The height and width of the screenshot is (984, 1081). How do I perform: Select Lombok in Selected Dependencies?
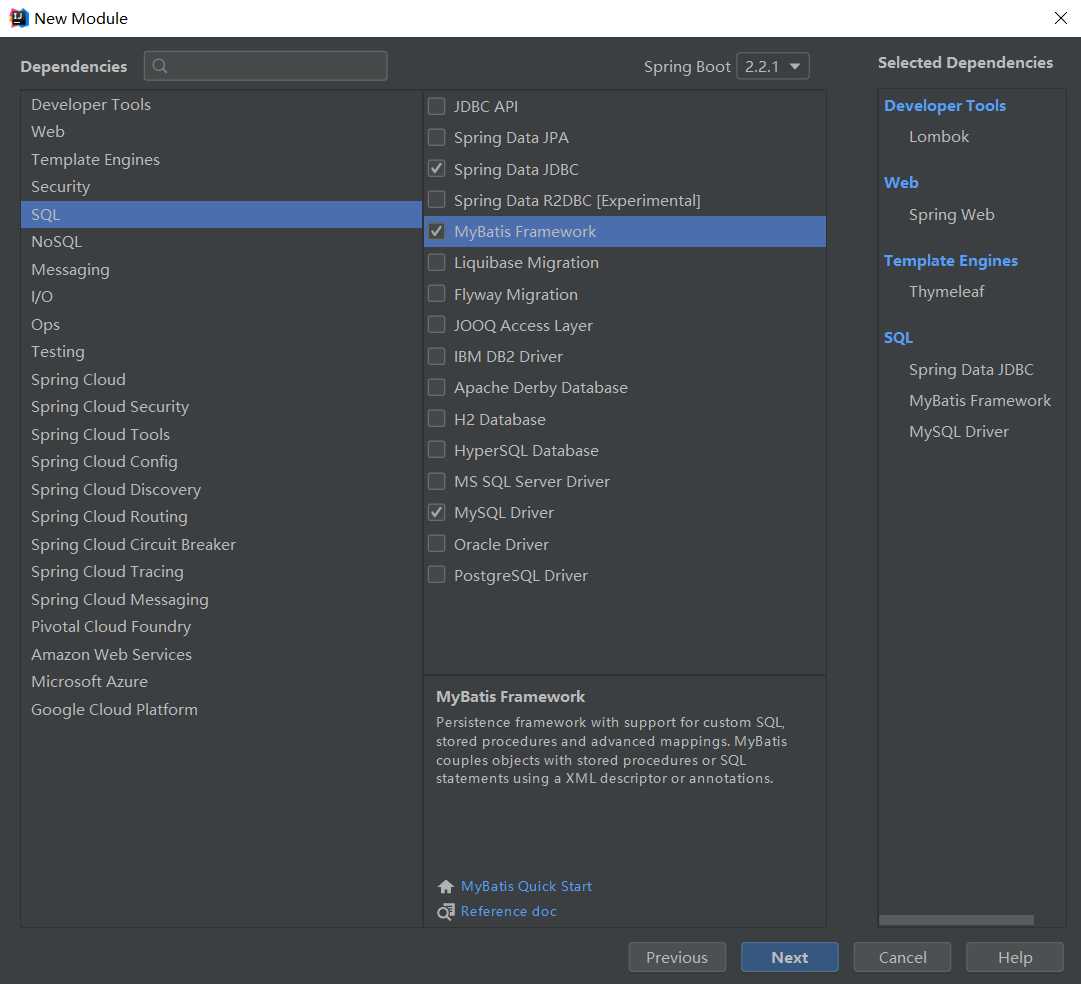939,137
